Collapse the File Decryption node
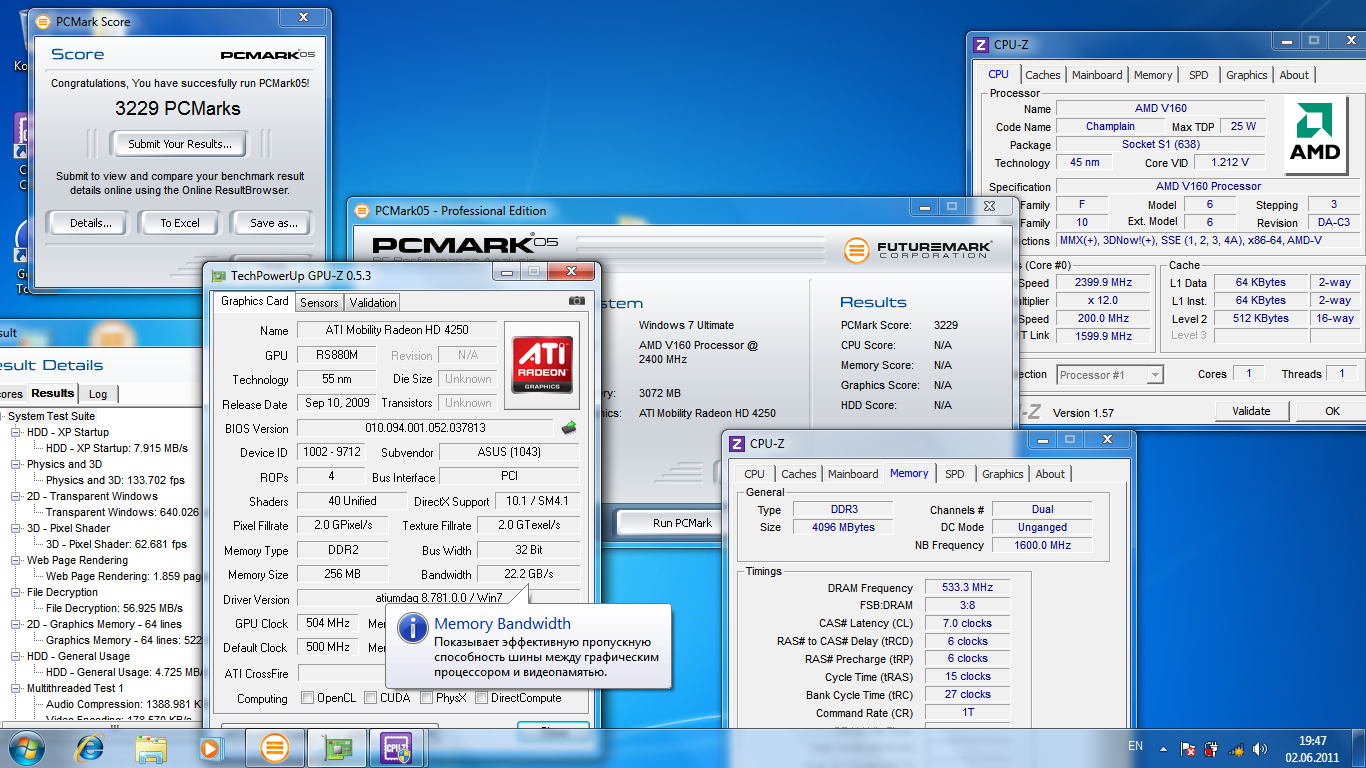Viewport: 1366px width, 768px height. pyautogui.click(x=17, y=592)
